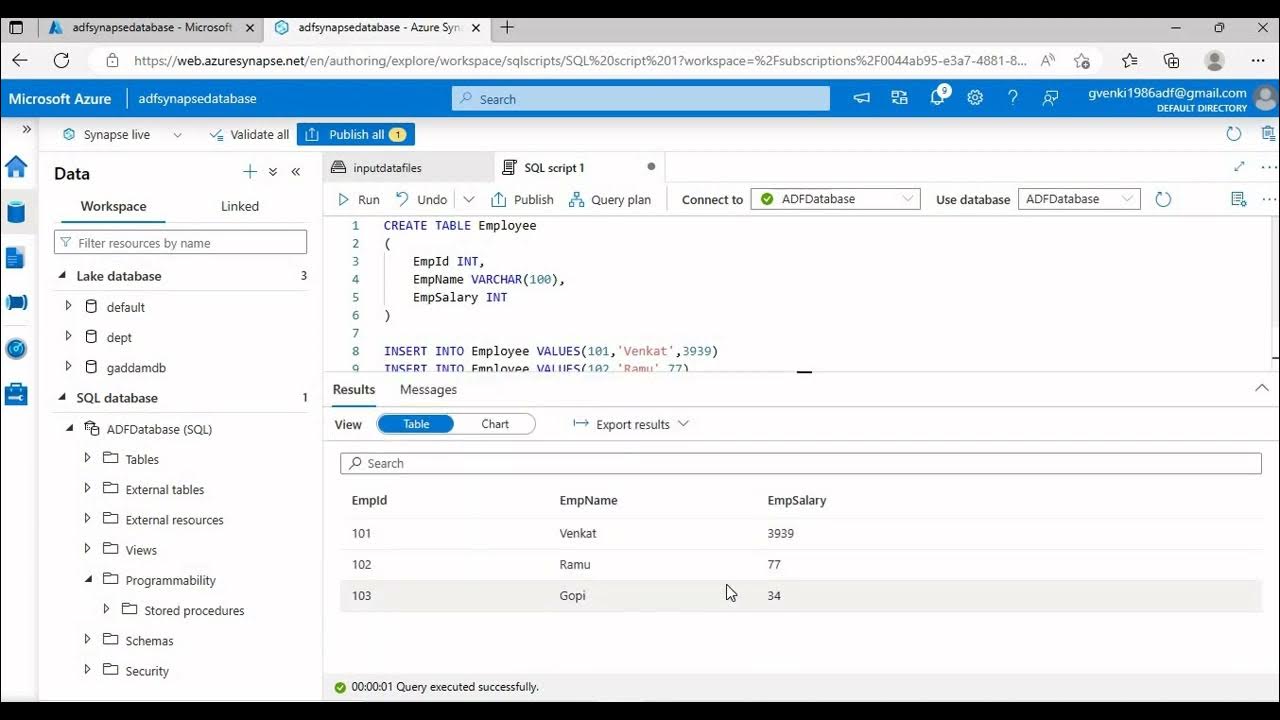Viewport: 1280px width, 720px height.
Task: Open the help question mark icon
Action: click(1013, 98)
